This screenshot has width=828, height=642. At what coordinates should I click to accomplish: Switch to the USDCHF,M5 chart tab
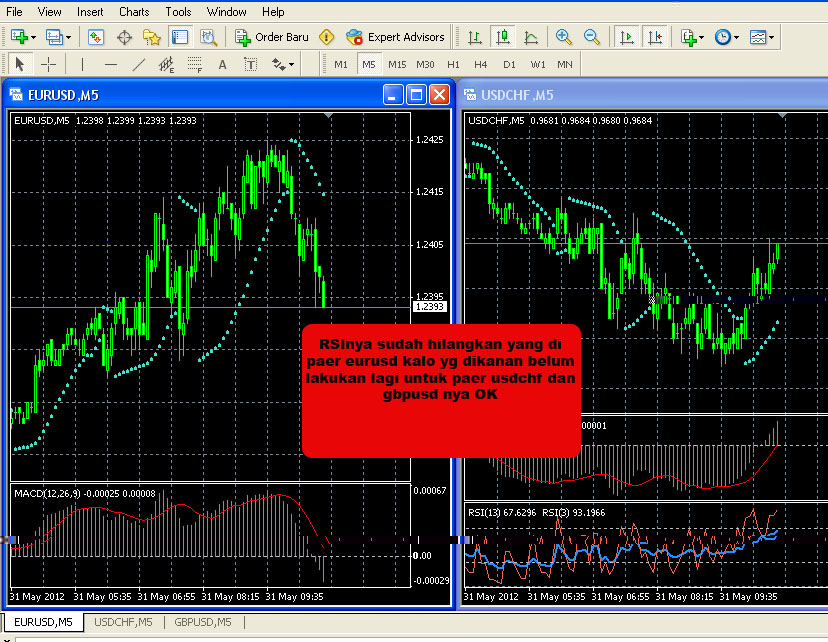[123, 622]
